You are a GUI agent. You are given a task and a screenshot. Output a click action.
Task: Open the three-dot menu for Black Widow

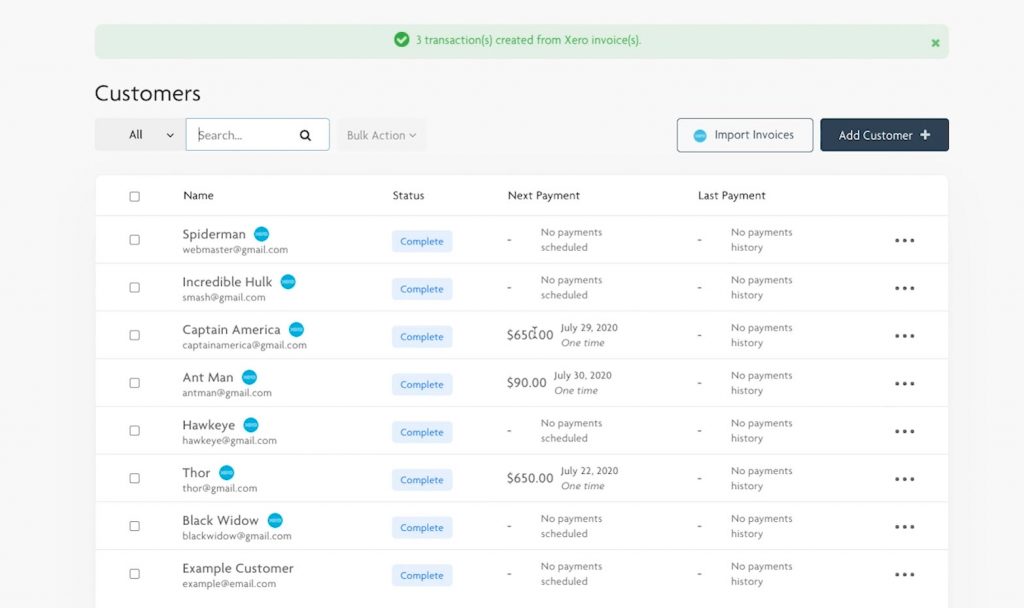point(904,526)
